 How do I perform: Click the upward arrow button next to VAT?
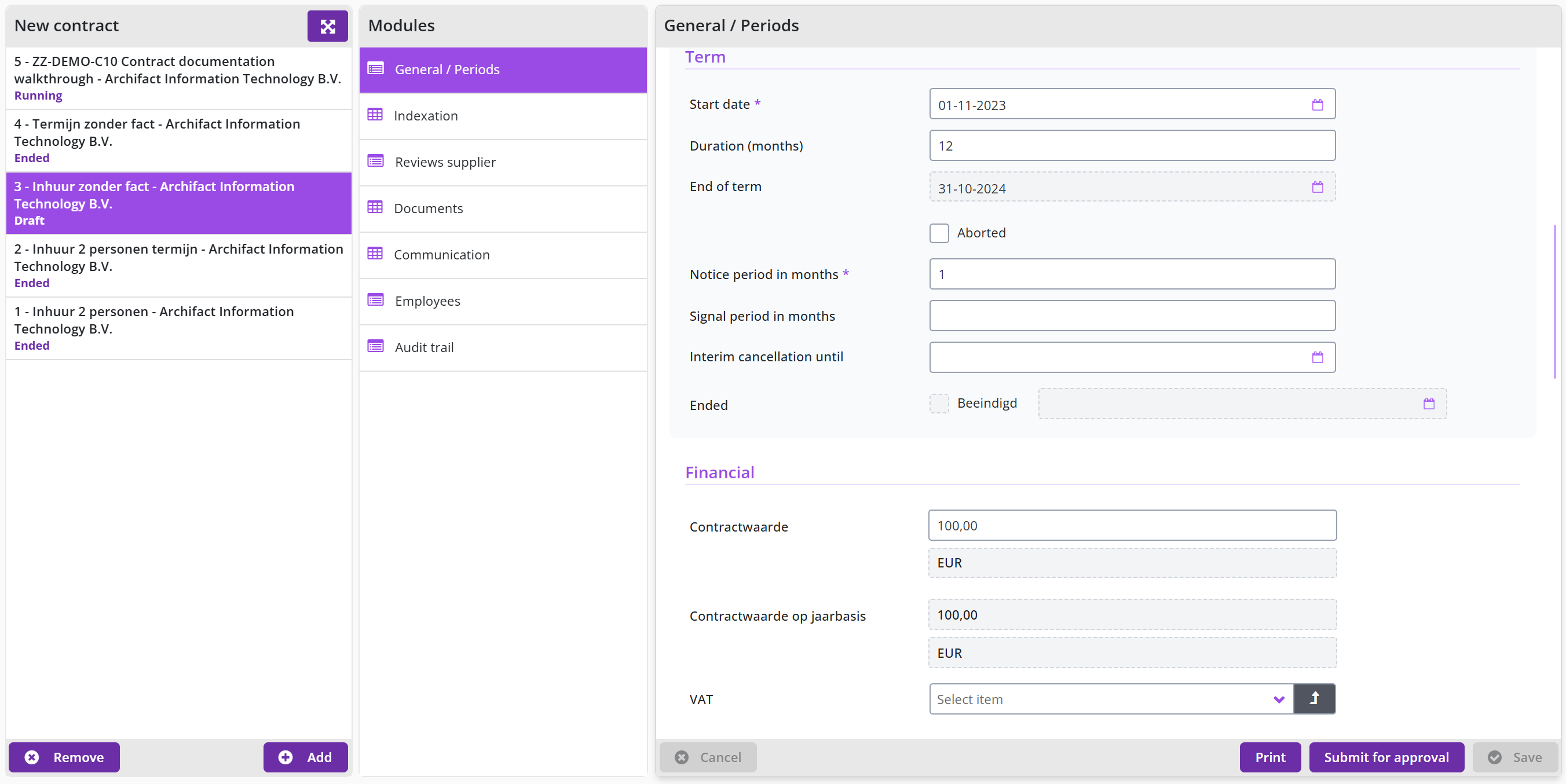tap(1314, 699)
